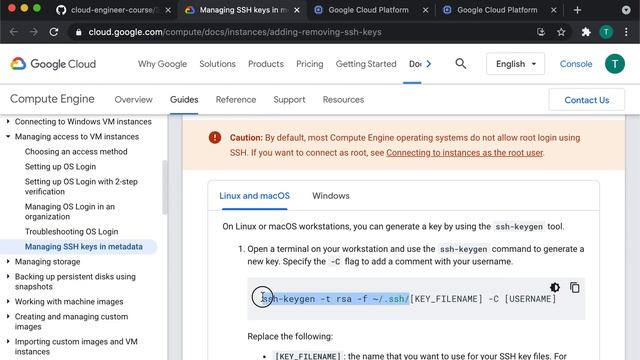Click install app icon in address bar
Image resolution: width=640 pixels, height=360 pixels.
[541, 32]
